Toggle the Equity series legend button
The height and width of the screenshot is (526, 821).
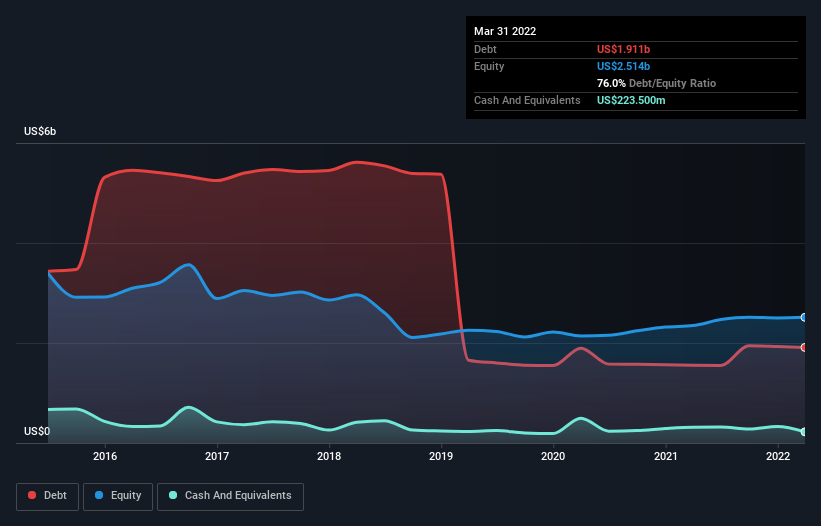[118, 496]
